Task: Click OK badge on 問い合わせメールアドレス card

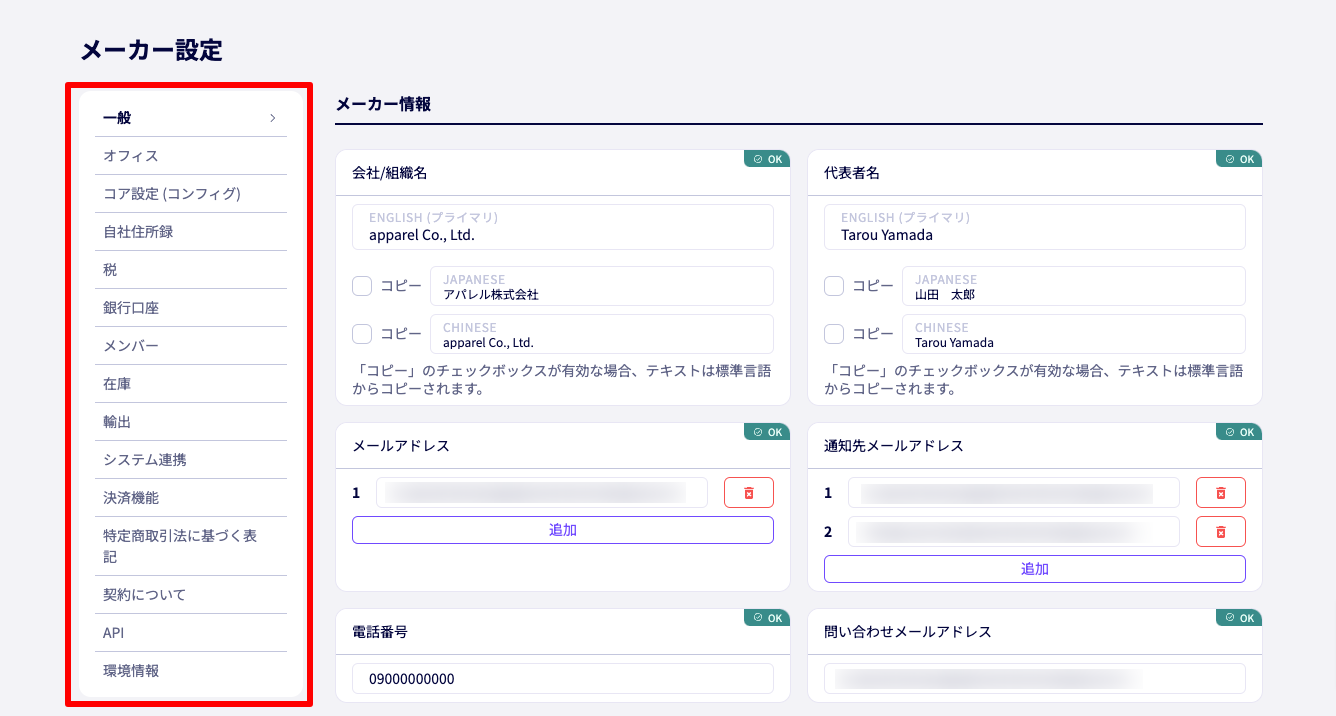Action: pos(1239,618)
